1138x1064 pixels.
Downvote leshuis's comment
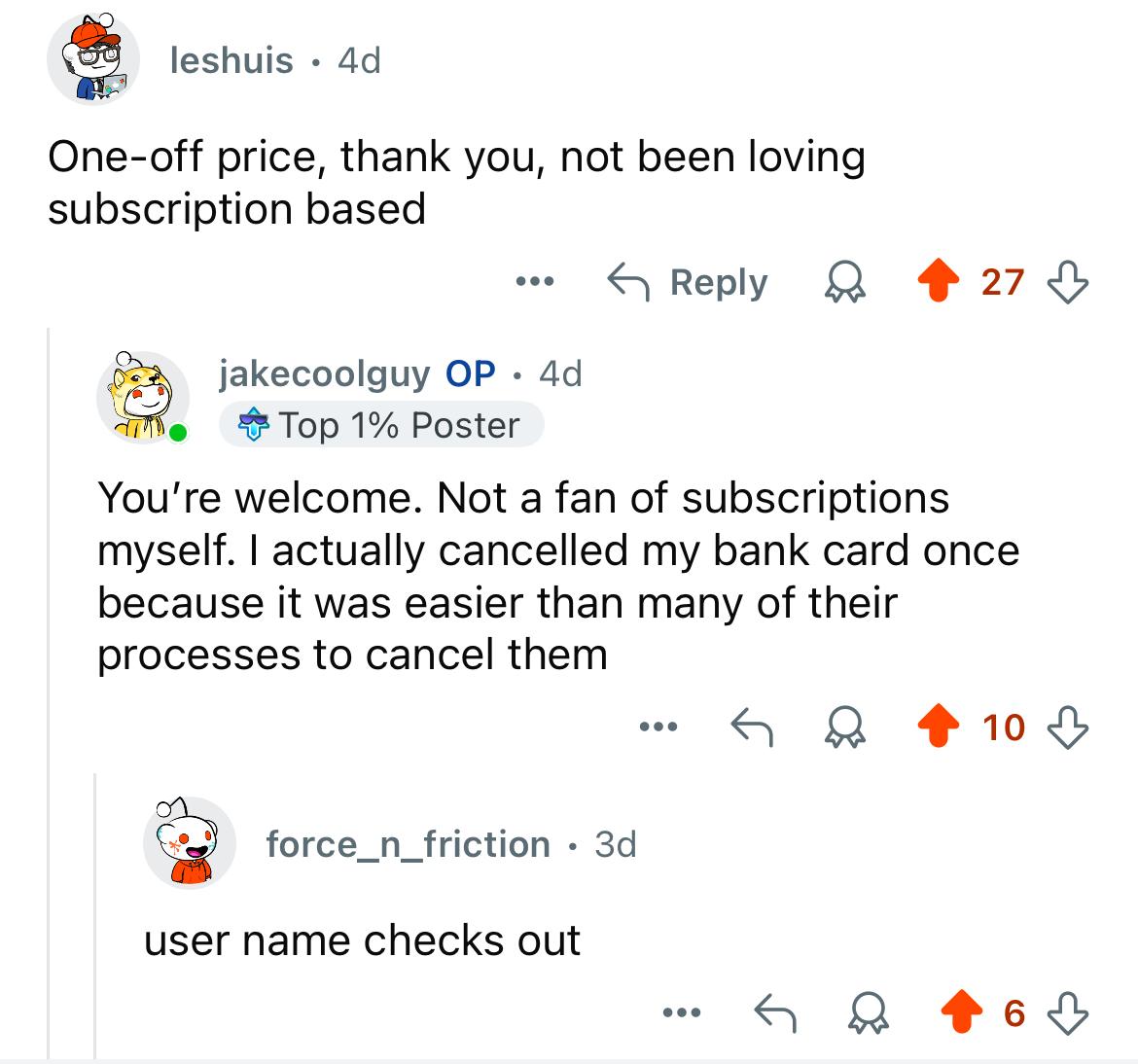click(1068, 282)
